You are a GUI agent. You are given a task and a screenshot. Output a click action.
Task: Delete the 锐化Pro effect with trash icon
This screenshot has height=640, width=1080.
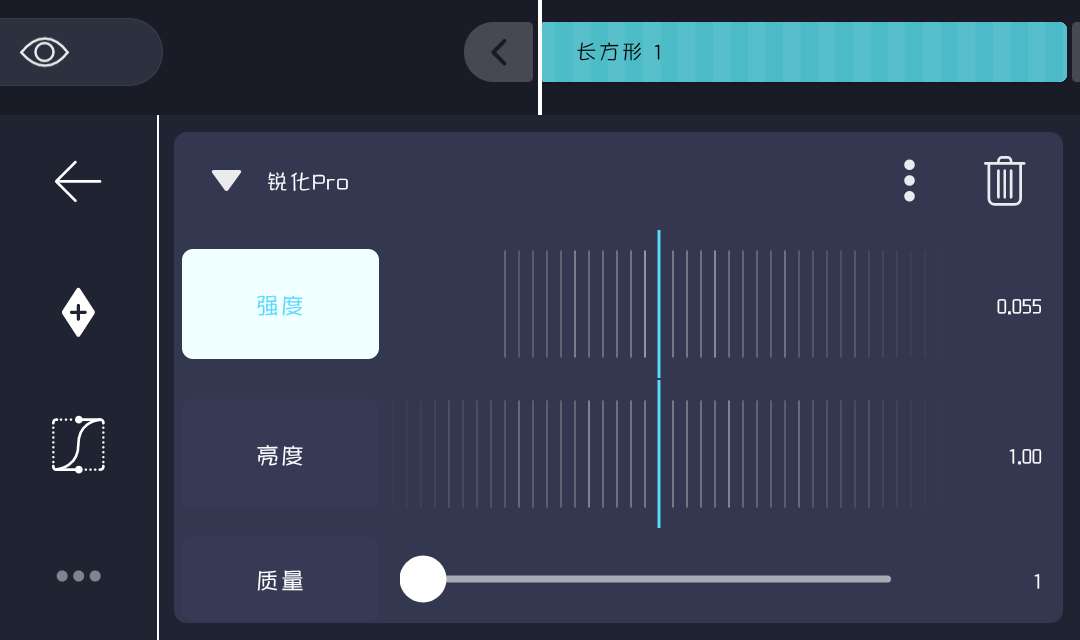coord(1004,181)
